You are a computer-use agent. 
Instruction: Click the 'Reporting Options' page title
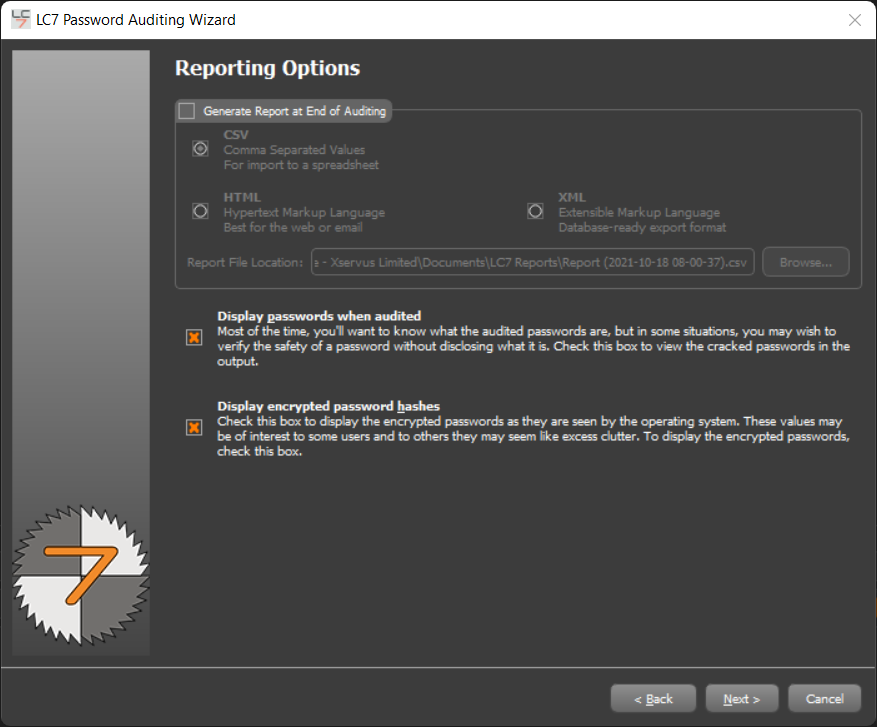(x=267, y=68)
